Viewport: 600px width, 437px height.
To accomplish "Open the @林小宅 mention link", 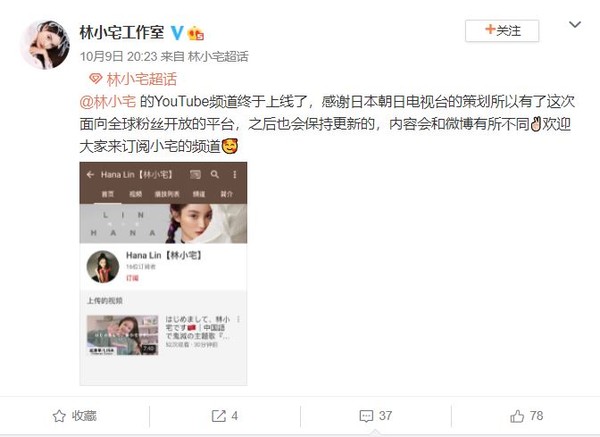I will coord(108,101).
